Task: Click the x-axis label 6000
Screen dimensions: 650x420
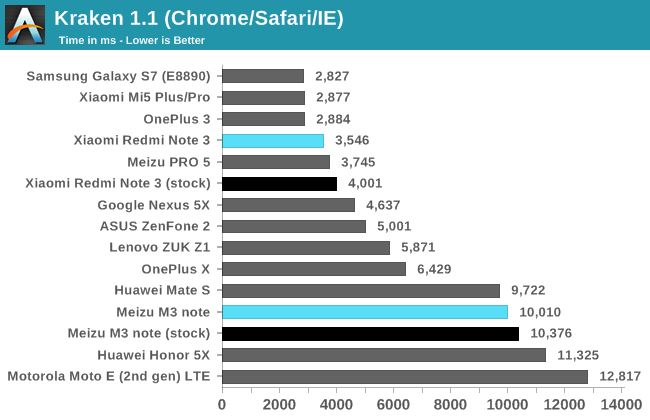Action: coord(393,405)
